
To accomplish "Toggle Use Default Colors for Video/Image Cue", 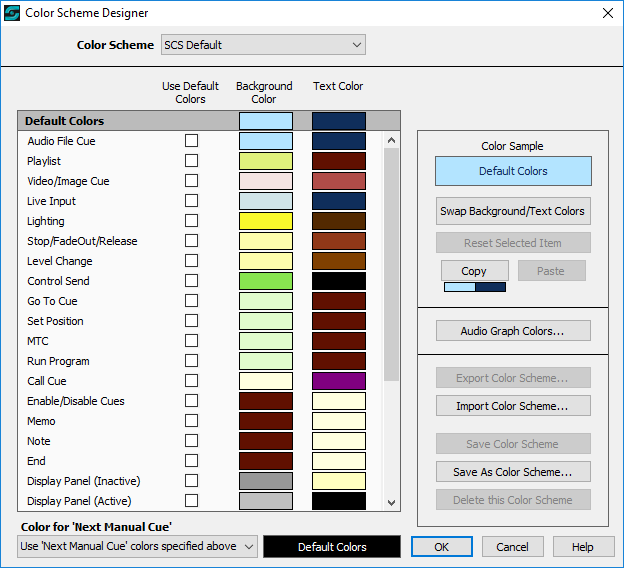I will tap(191, 180).
